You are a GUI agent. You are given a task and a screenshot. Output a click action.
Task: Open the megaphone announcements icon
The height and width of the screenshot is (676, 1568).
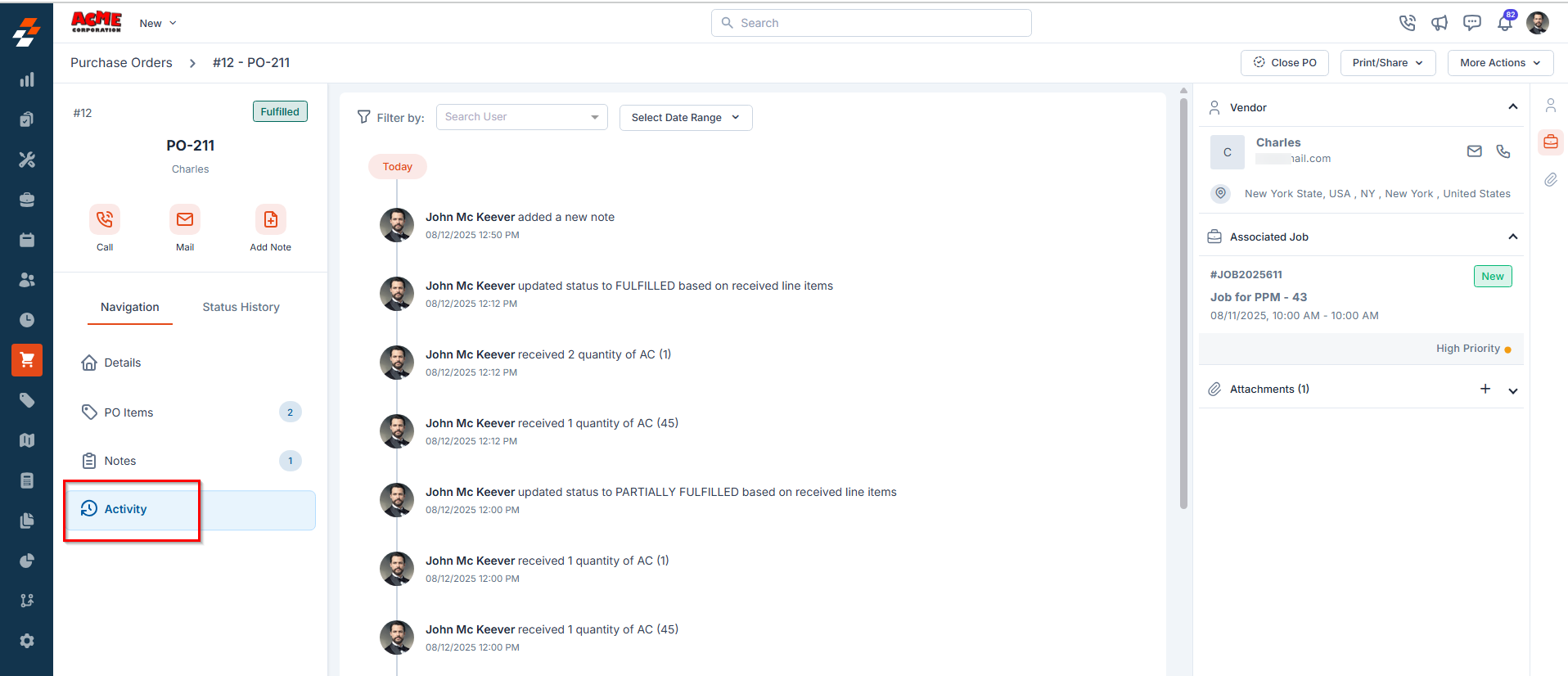pos(1440,23)
